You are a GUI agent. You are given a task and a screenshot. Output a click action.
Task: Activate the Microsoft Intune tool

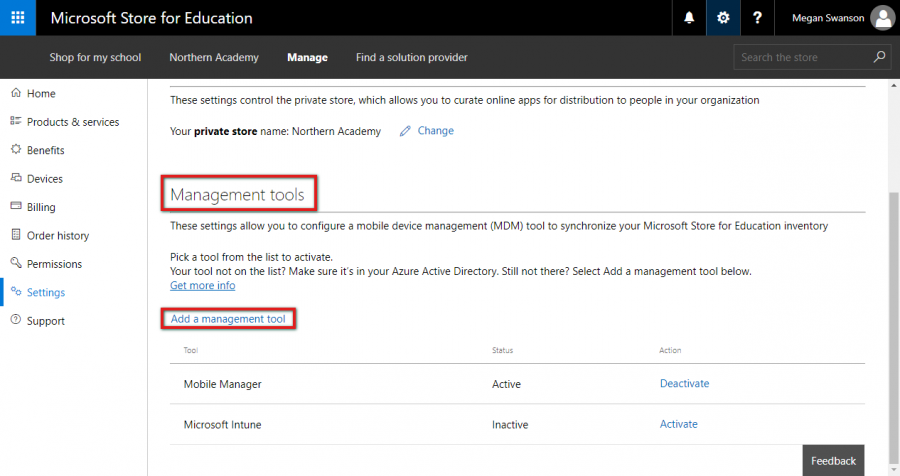(x=678, y=424)
